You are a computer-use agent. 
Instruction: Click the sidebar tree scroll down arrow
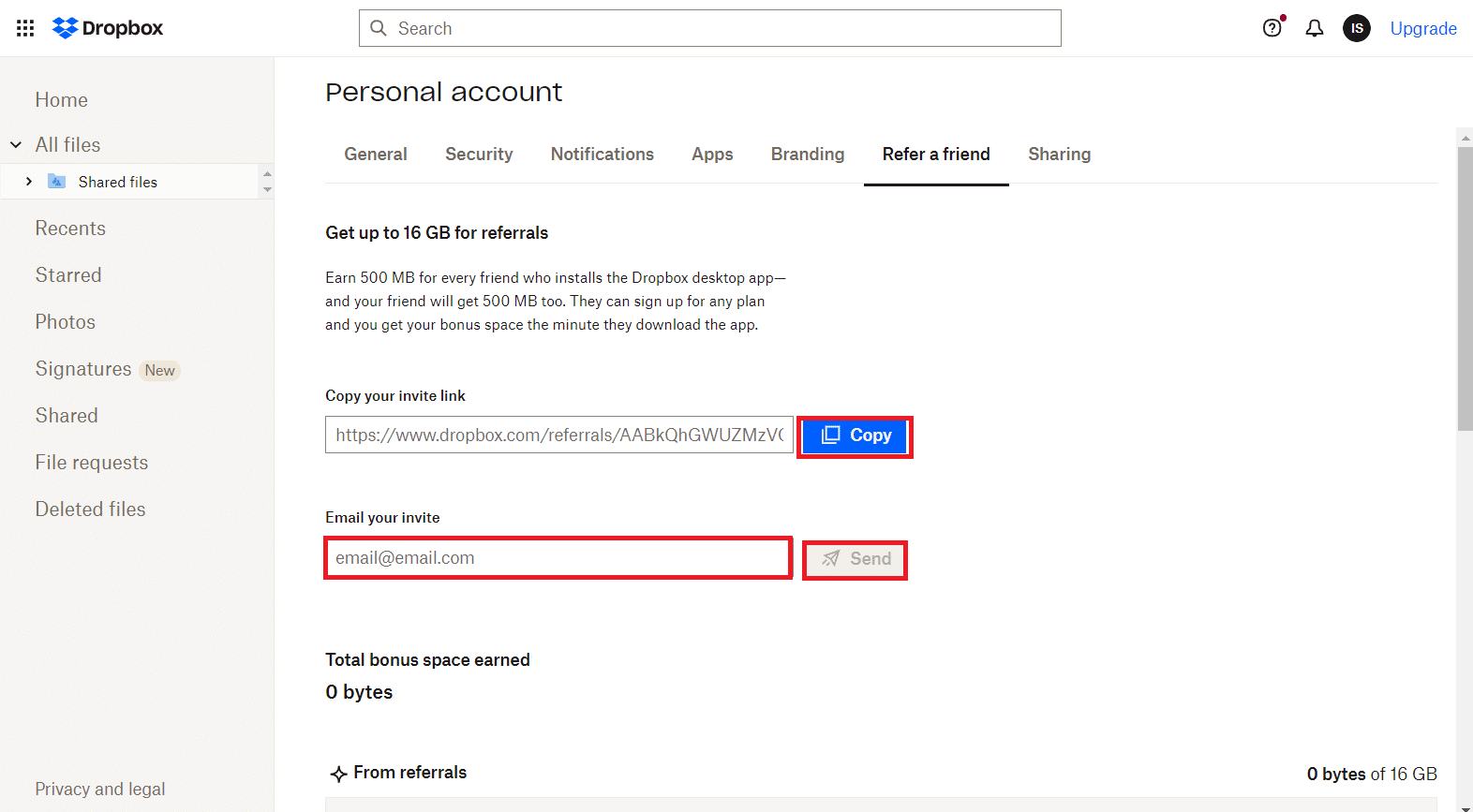coord(267,189)
